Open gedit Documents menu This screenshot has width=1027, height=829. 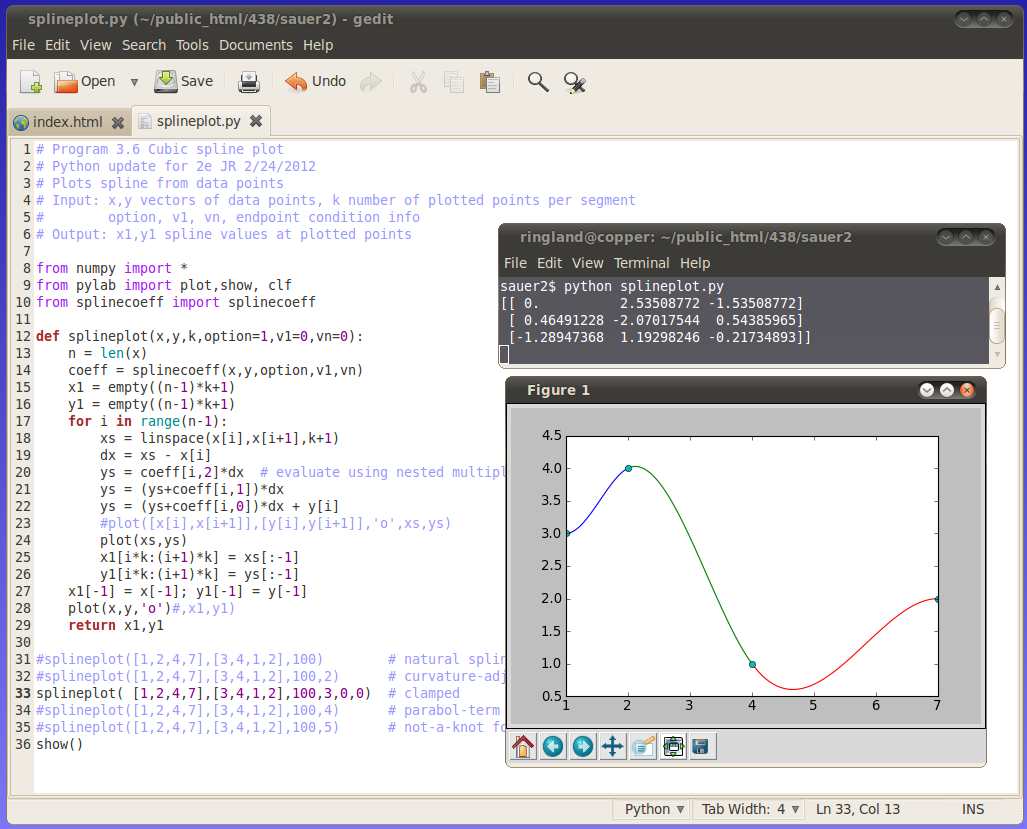(x=255, y=45)
